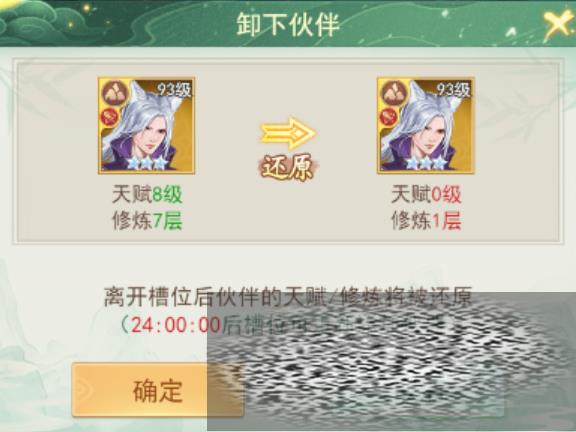
Task: Click the red 24:00:00 countdown timer
Action: [176, 325]
